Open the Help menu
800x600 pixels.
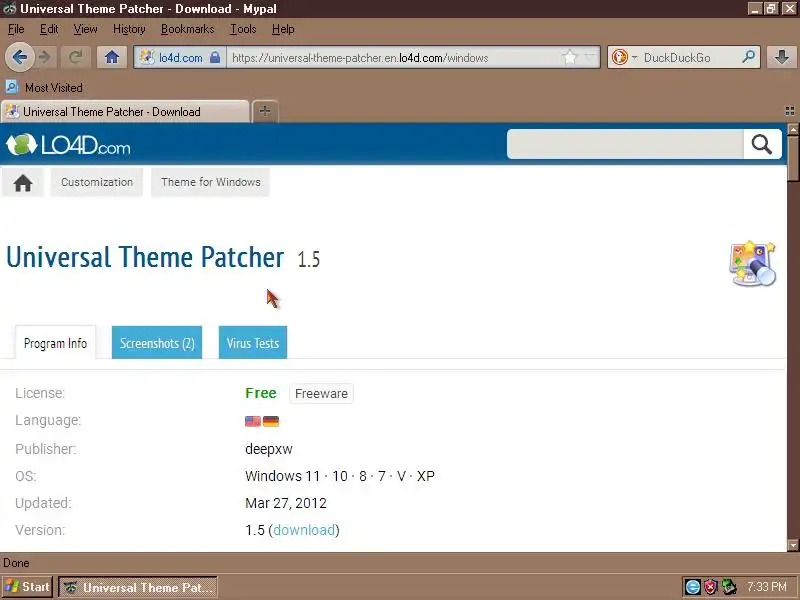click(x=283, y=29)
